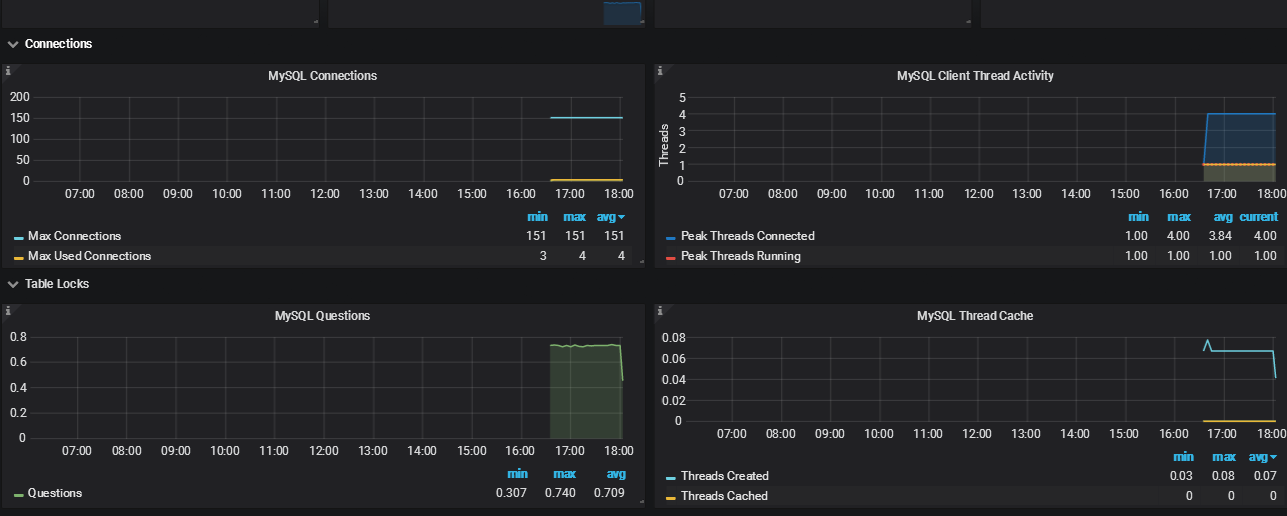Click Threads Cached yellow color swatch

[671, 497]
